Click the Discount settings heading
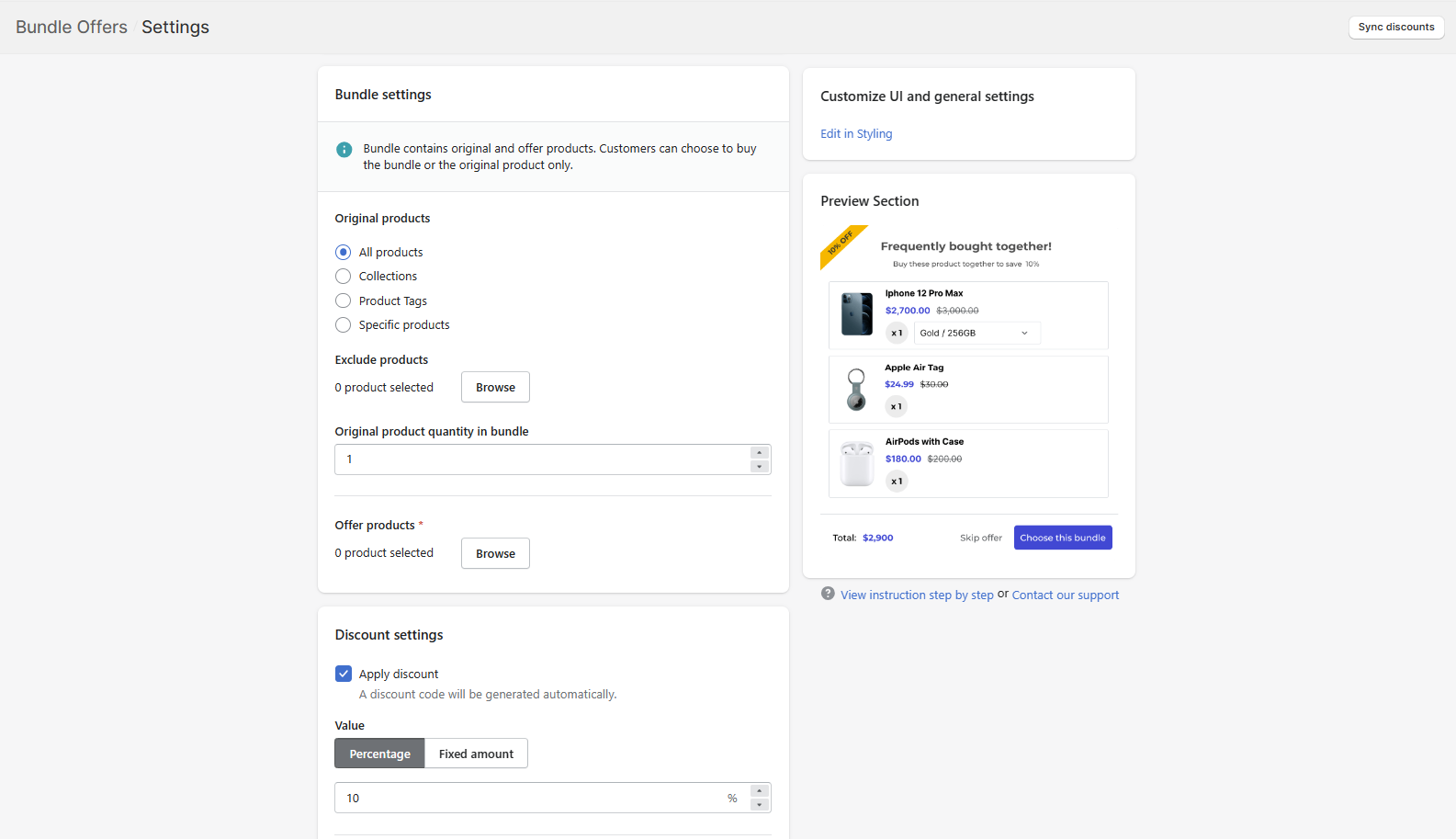The image size is (1456, 839). click(x=389, y=635)
